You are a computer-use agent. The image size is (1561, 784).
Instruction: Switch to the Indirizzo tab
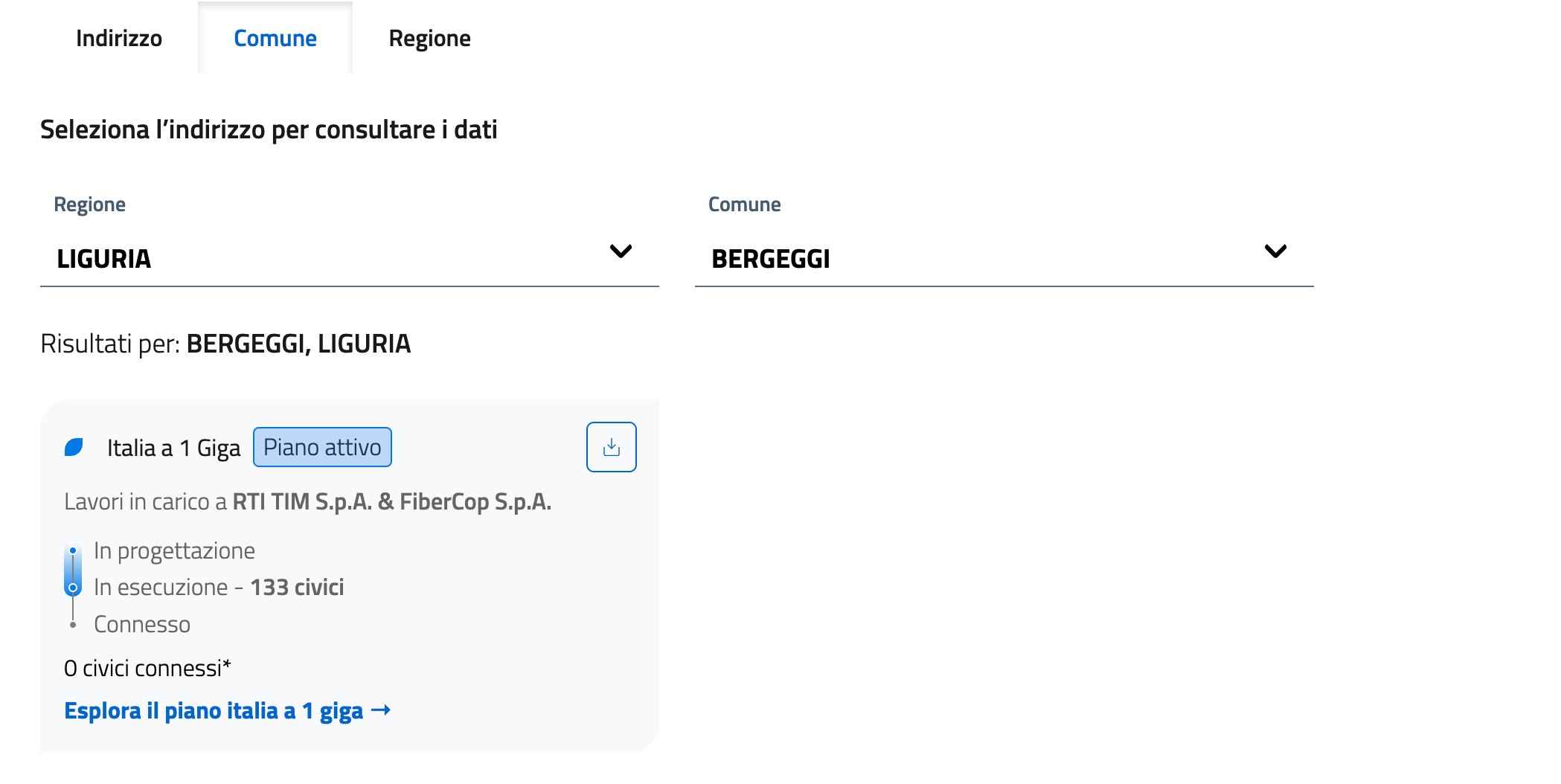119,38
